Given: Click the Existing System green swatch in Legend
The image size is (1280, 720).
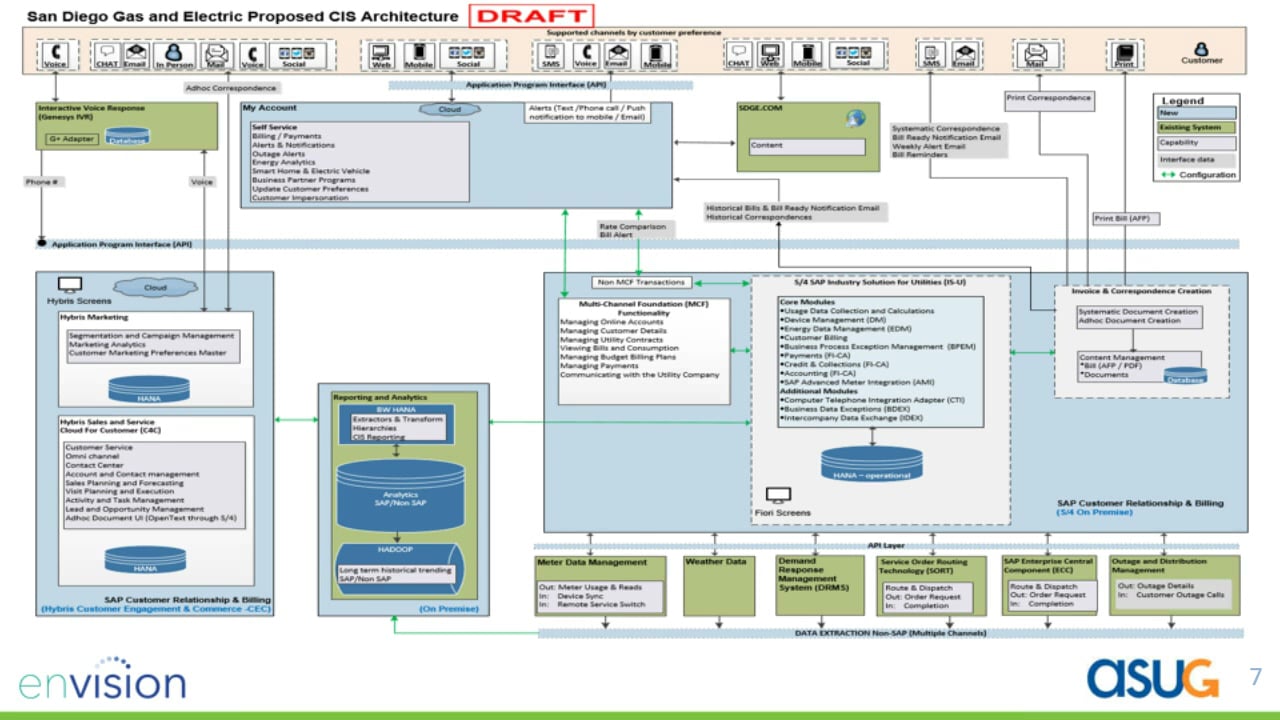Looking at the screenshot, I should tap(1196, 128).
